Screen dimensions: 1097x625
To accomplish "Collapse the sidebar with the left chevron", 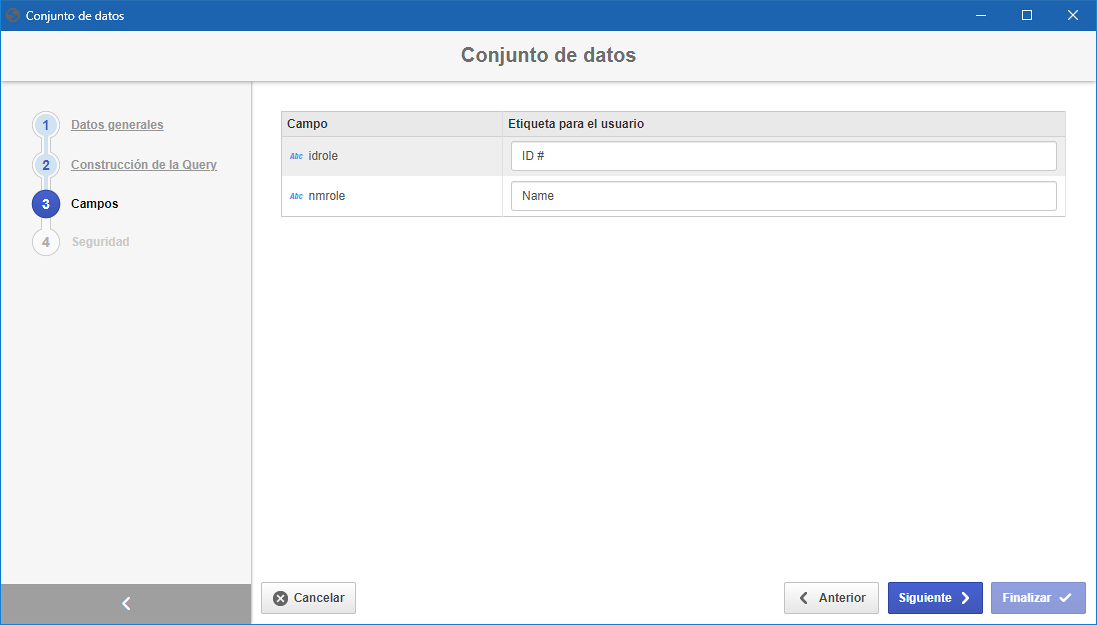I will [x=126, y=603].
